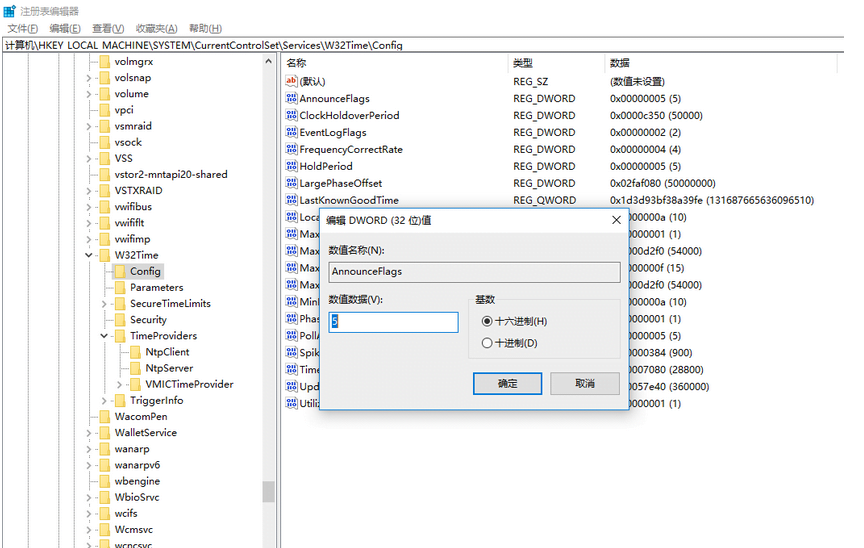
Task: Click the WacomPen folder icon
Action: [x=104, y=416]
